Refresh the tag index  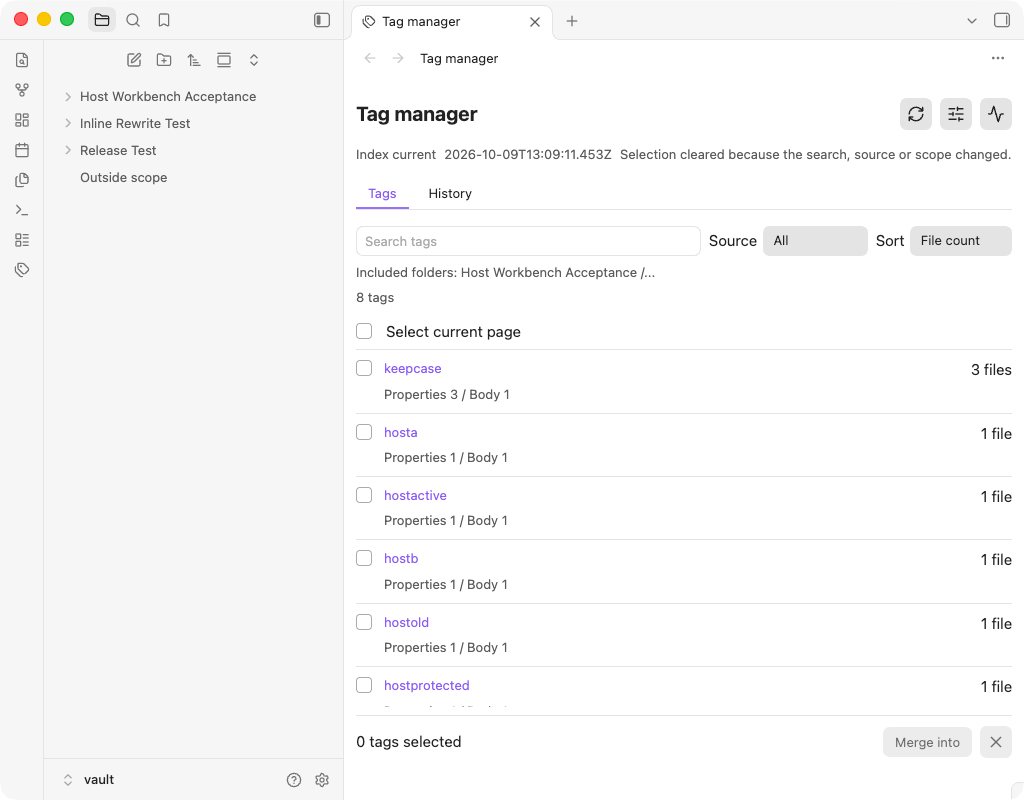pyautogui.click(x=916, y=114)
